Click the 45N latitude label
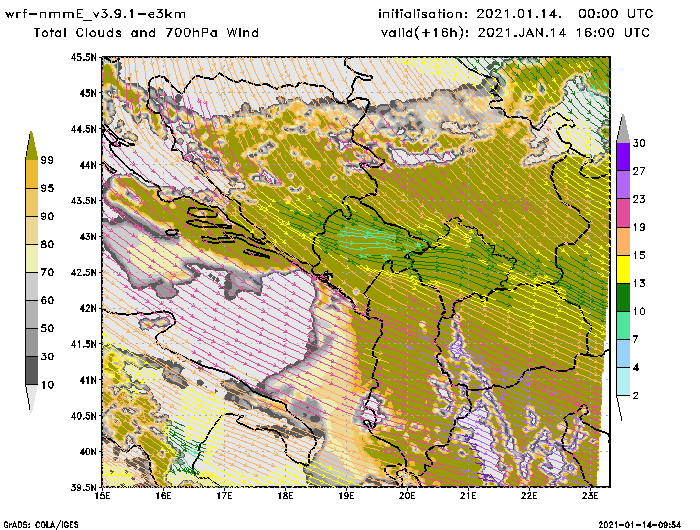700x530 pixels. point(87,93)
